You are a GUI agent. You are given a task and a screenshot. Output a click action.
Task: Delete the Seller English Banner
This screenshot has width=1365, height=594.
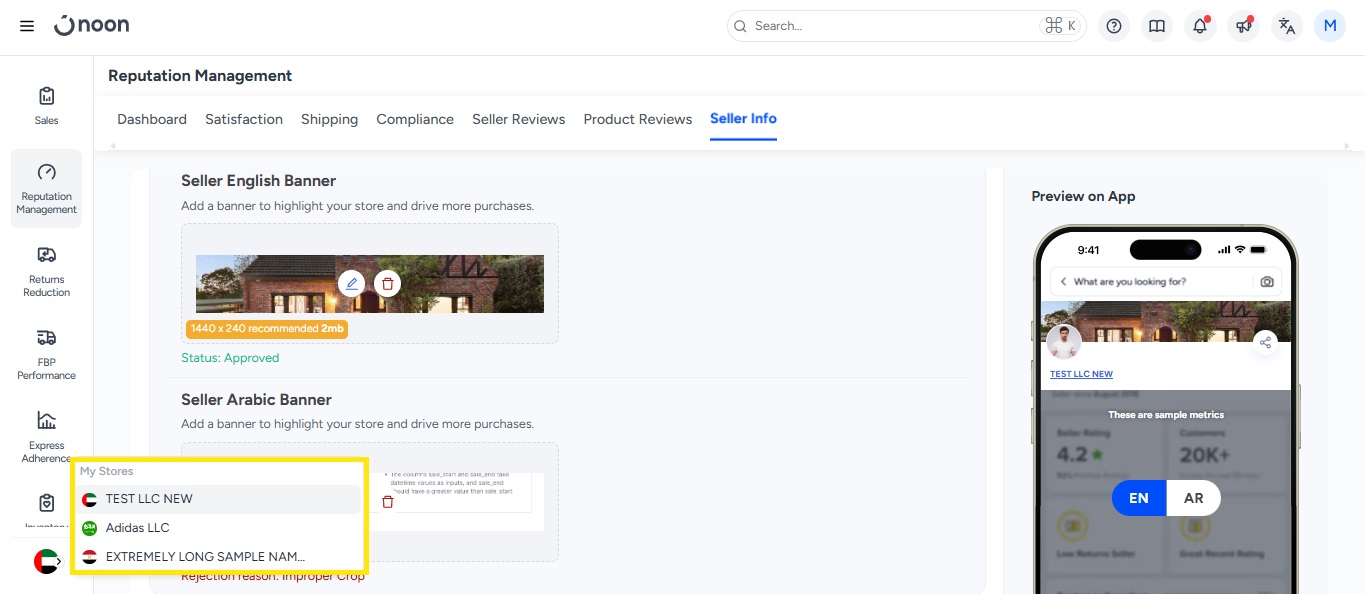(x=387, y=284)
